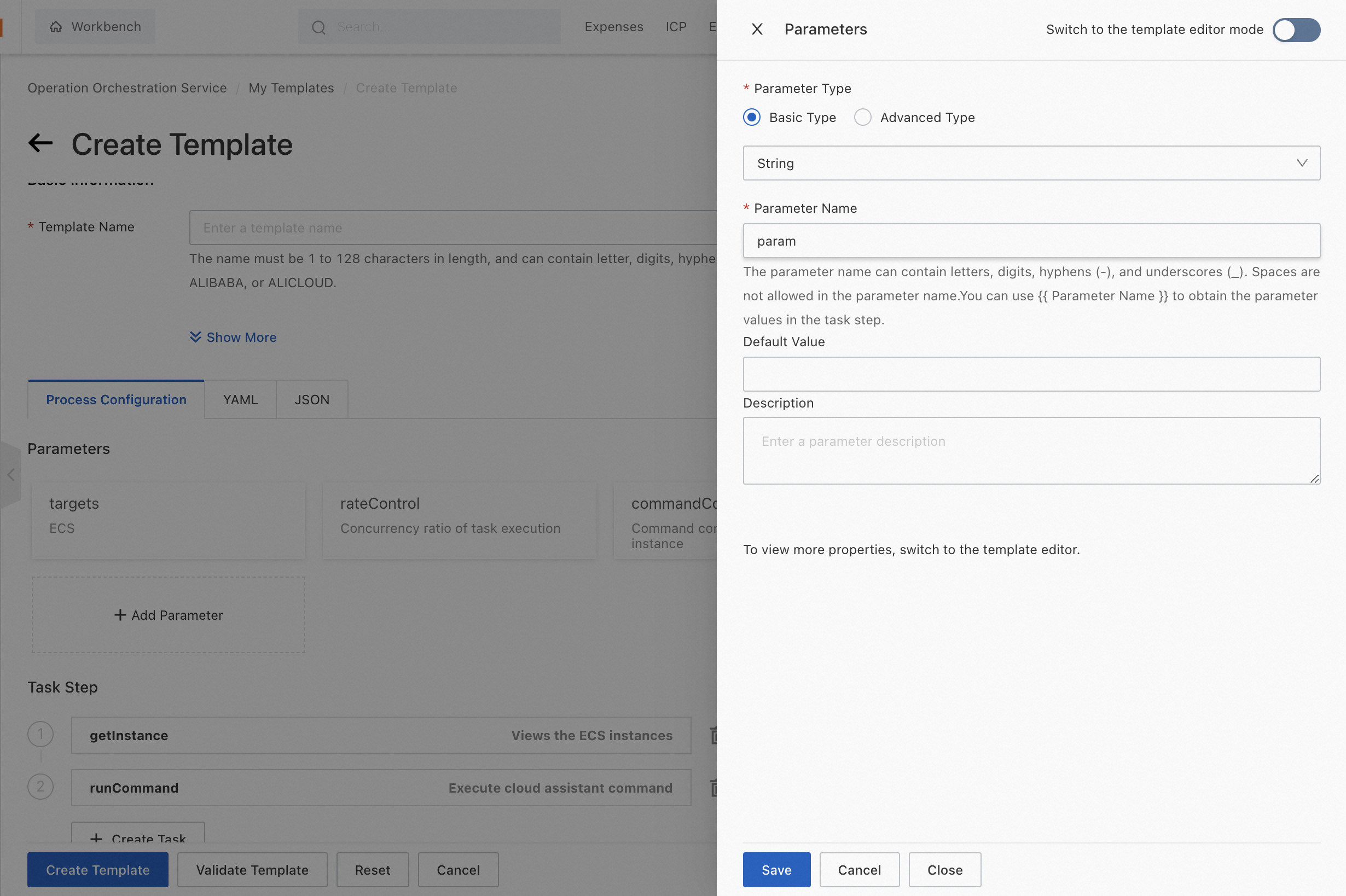This screenshot has width=1346, height=896.
Task: Close the Parameters panel with X icon
Action: 757,29
